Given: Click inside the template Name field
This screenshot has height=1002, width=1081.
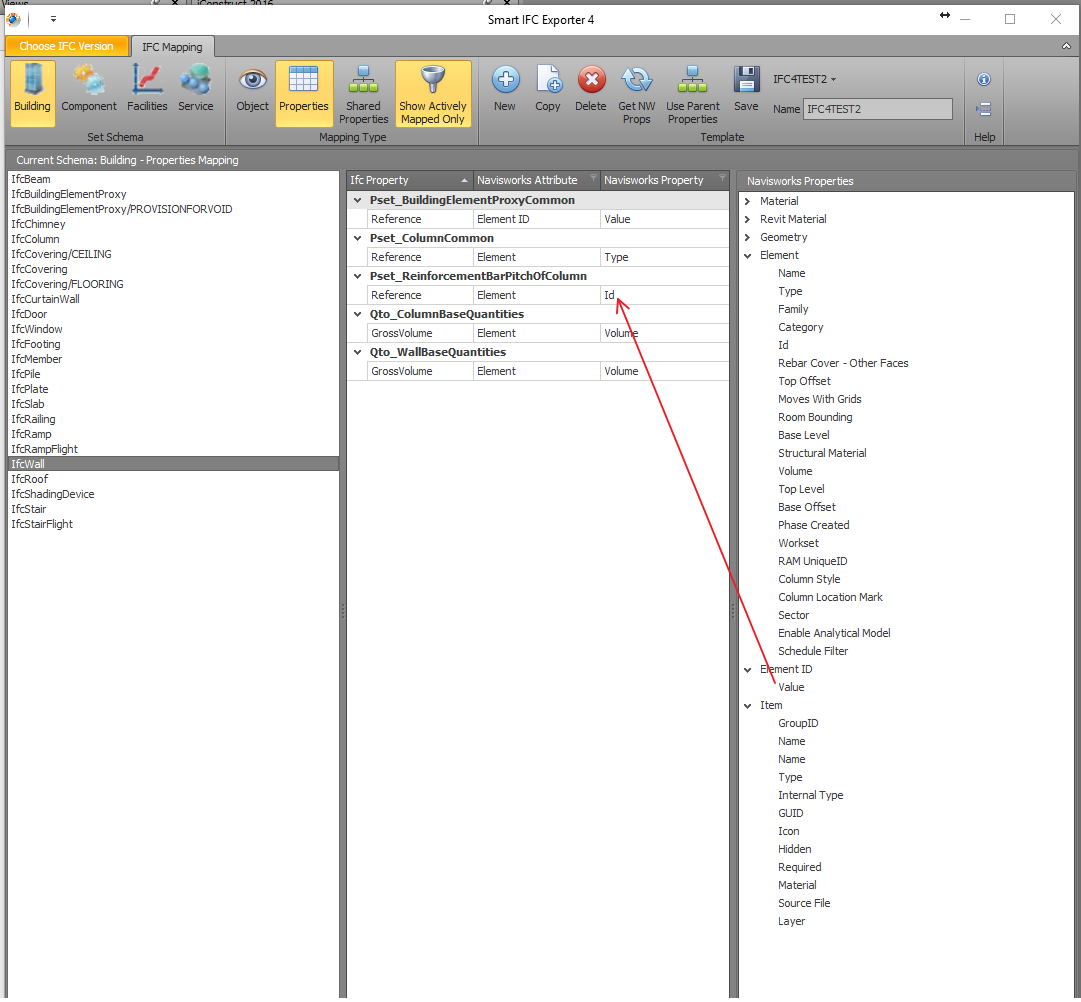Looking at the screenshot, I should [877, 108].
